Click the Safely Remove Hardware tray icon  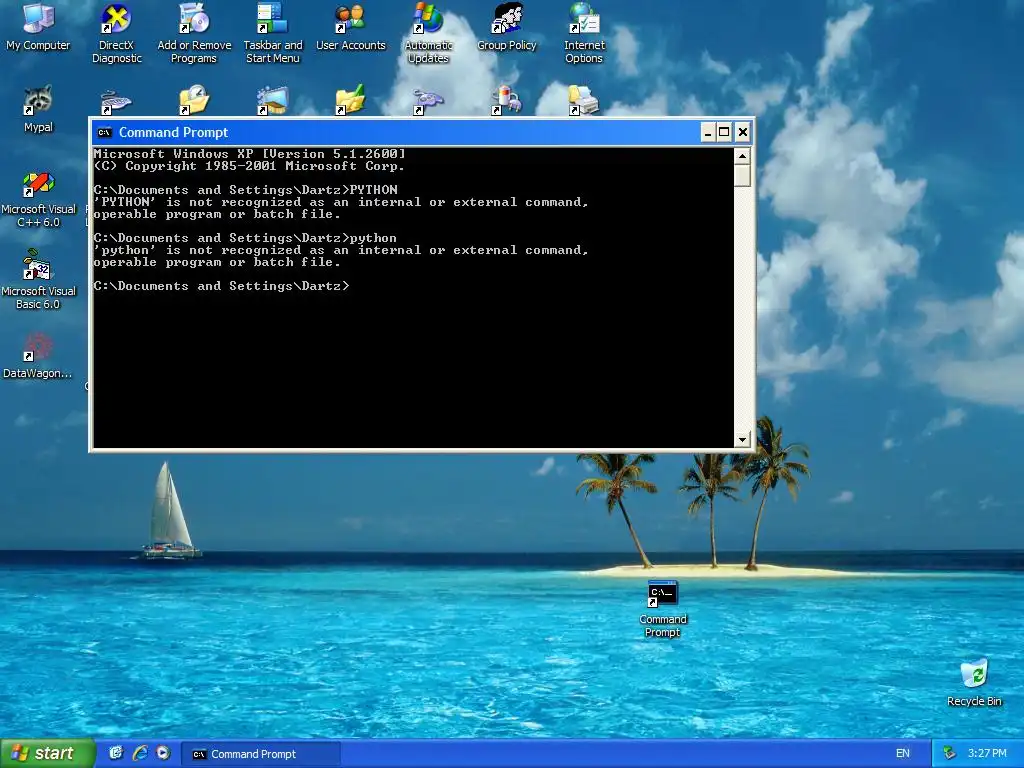pyautogui.click(x=949, y=753)
